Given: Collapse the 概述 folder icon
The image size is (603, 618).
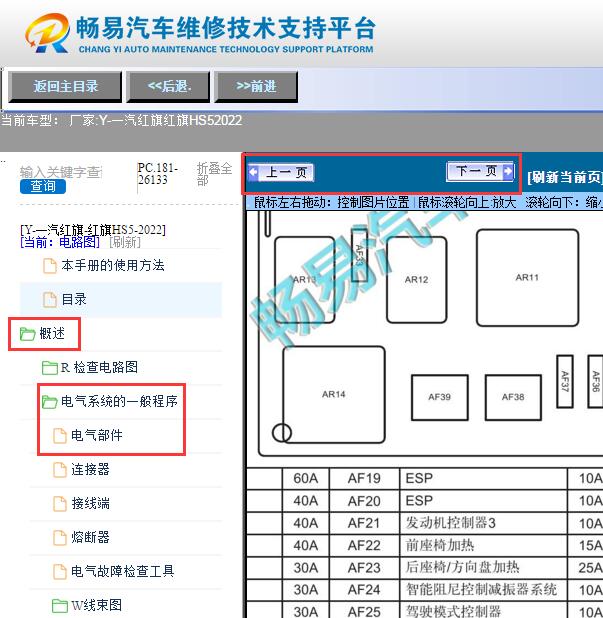Looking at the screenshot, I should pyautogui.click(x=28, y=334).
